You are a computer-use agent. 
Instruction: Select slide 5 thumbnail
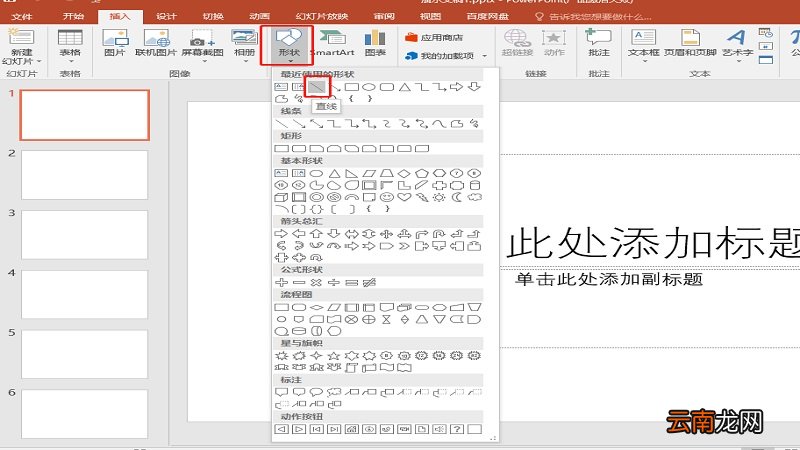pos(84,354)
